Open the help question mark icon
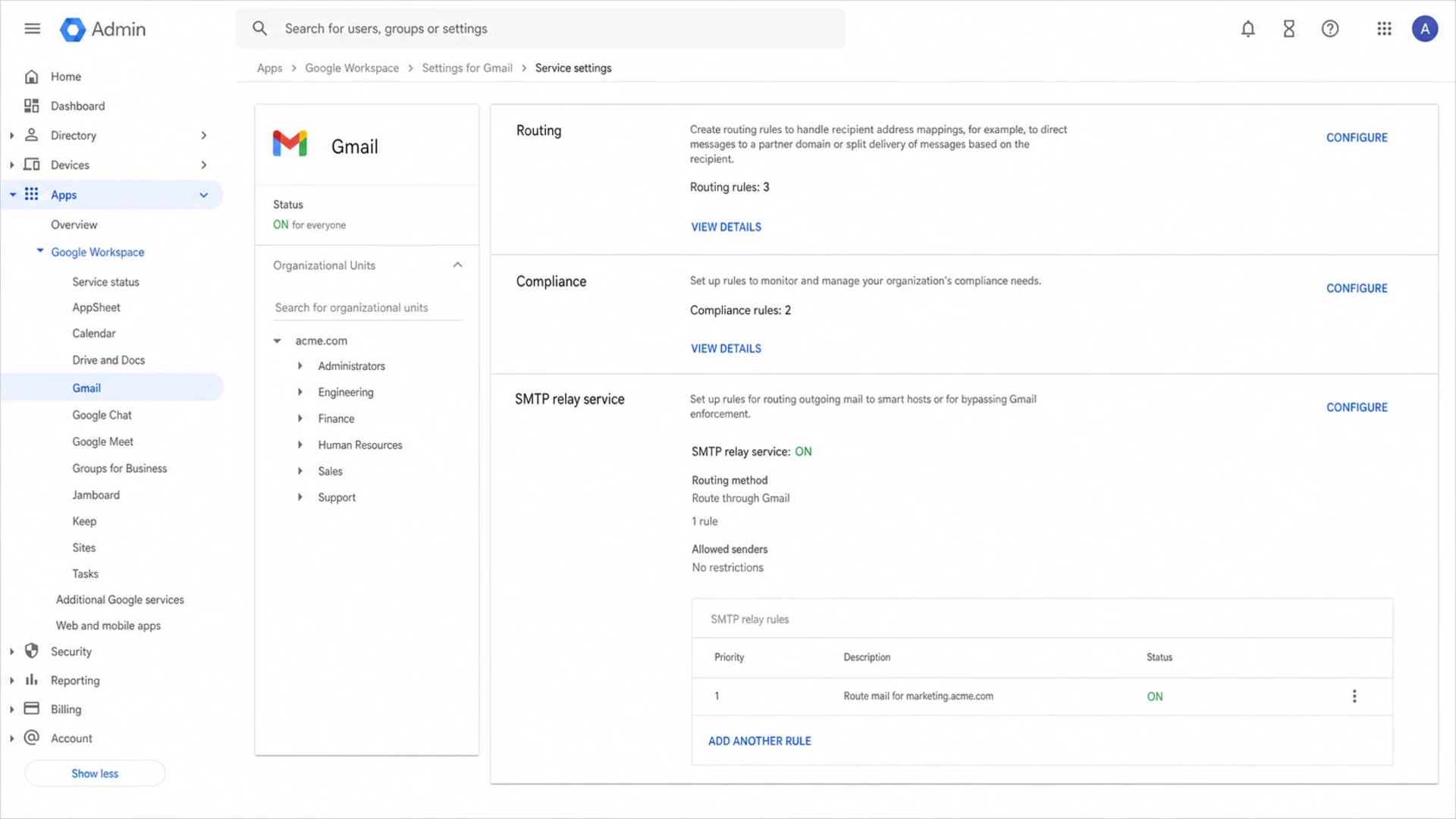 pos(1330,29)
